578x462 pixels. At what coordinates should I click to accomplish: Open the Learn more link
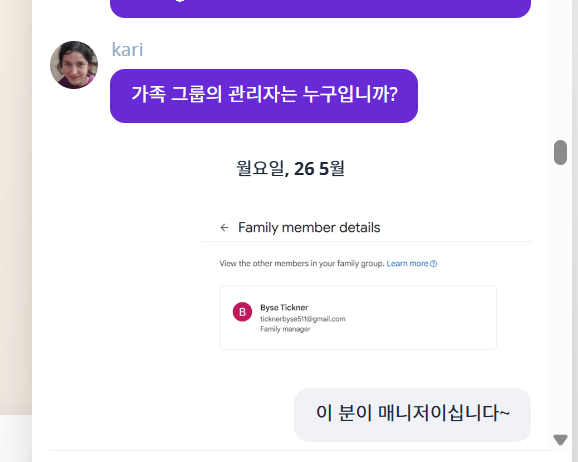point(407,264)
